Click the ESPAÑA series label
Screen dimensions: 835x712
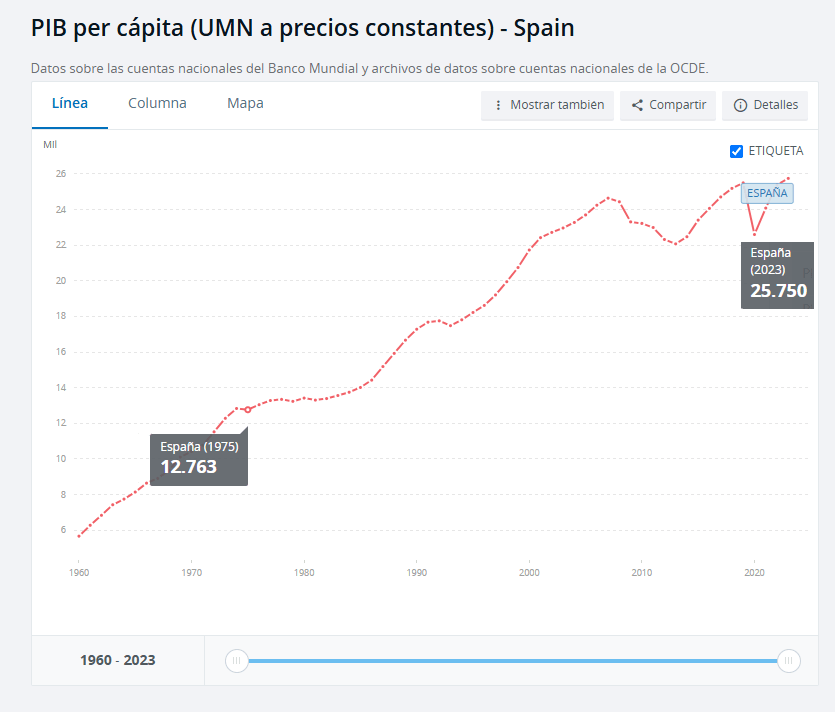click(767, 193)
